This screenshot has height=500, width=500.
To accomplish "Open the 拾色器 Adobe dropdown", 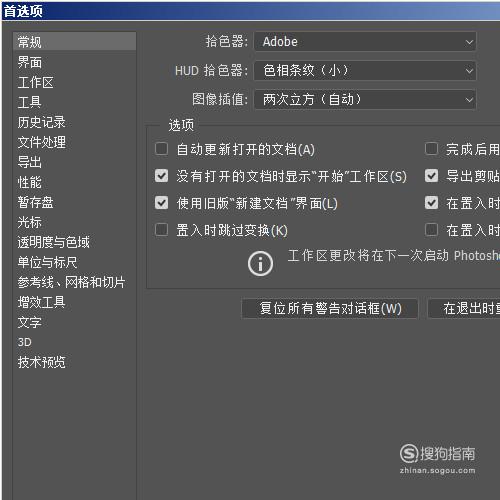I will click(365, 42).
